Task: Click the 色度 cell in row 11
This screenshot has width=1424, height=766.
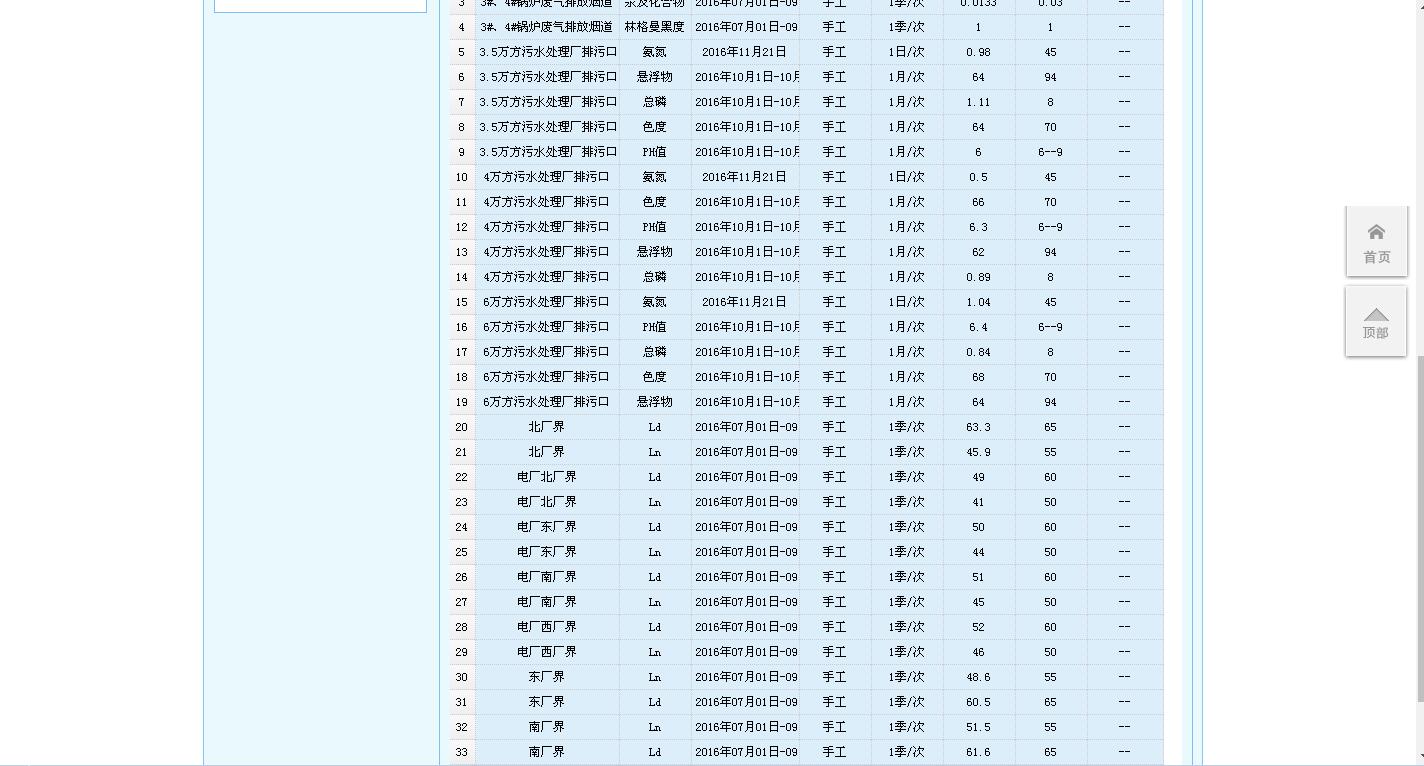Action: click(x=654, y=202)
